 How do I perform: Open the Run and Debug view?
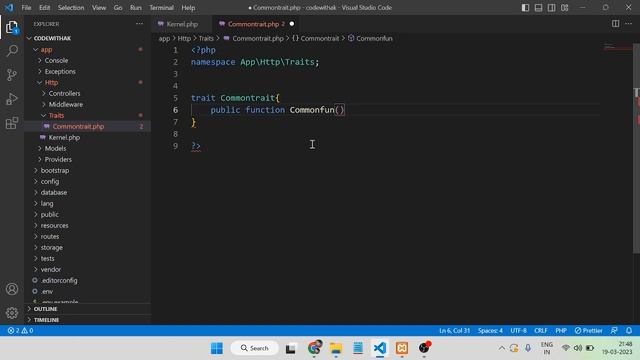point(12,99)
